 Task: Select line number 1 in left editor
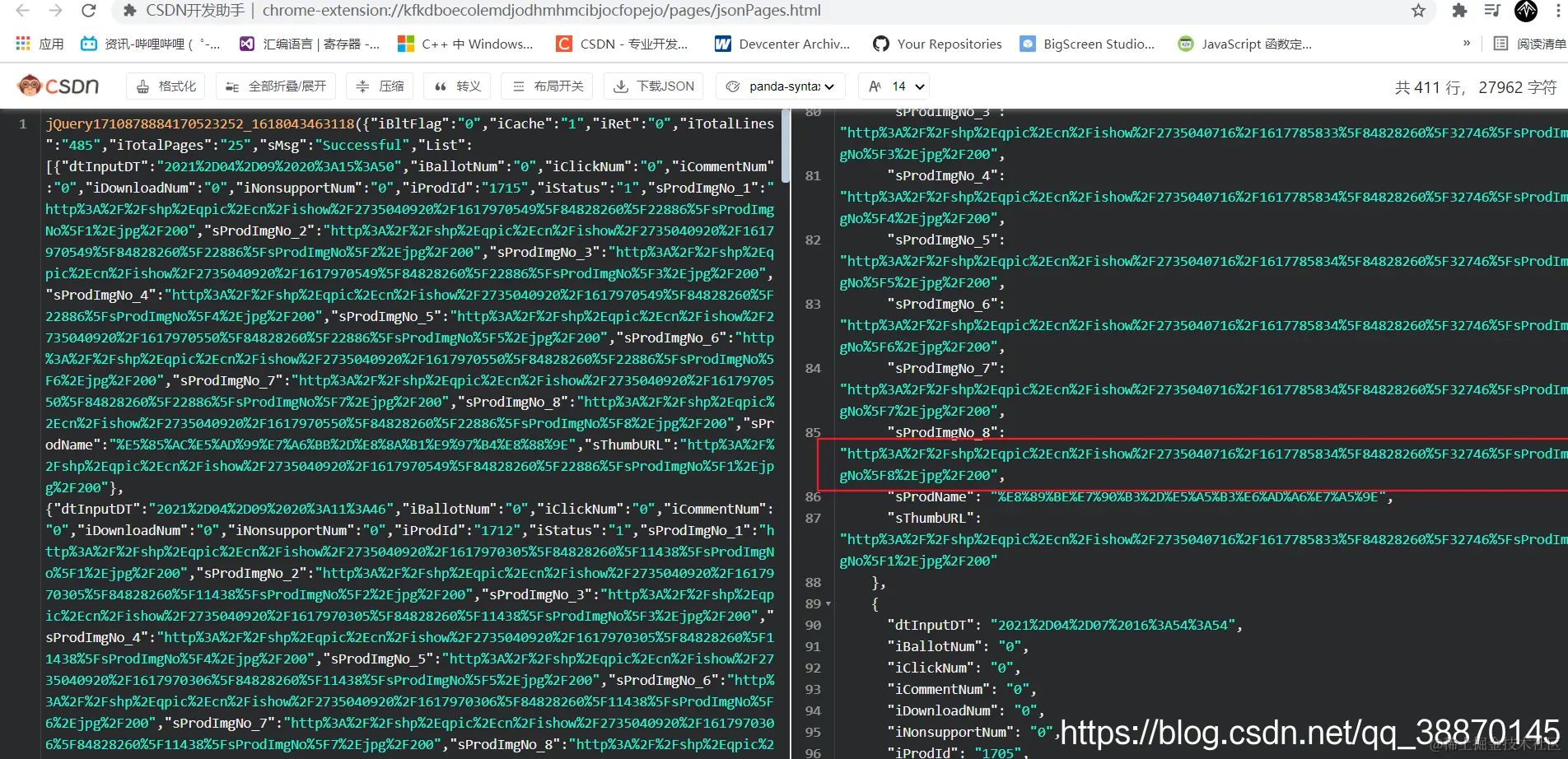22,123
